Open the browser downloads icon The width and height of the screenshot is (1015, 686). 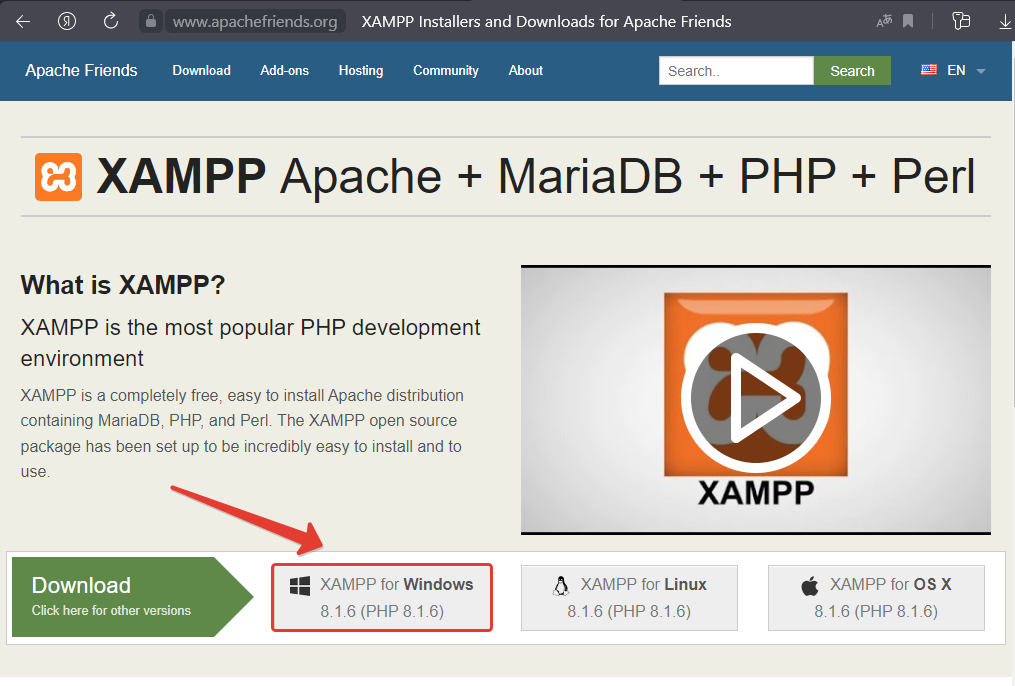coord(1005,21)
